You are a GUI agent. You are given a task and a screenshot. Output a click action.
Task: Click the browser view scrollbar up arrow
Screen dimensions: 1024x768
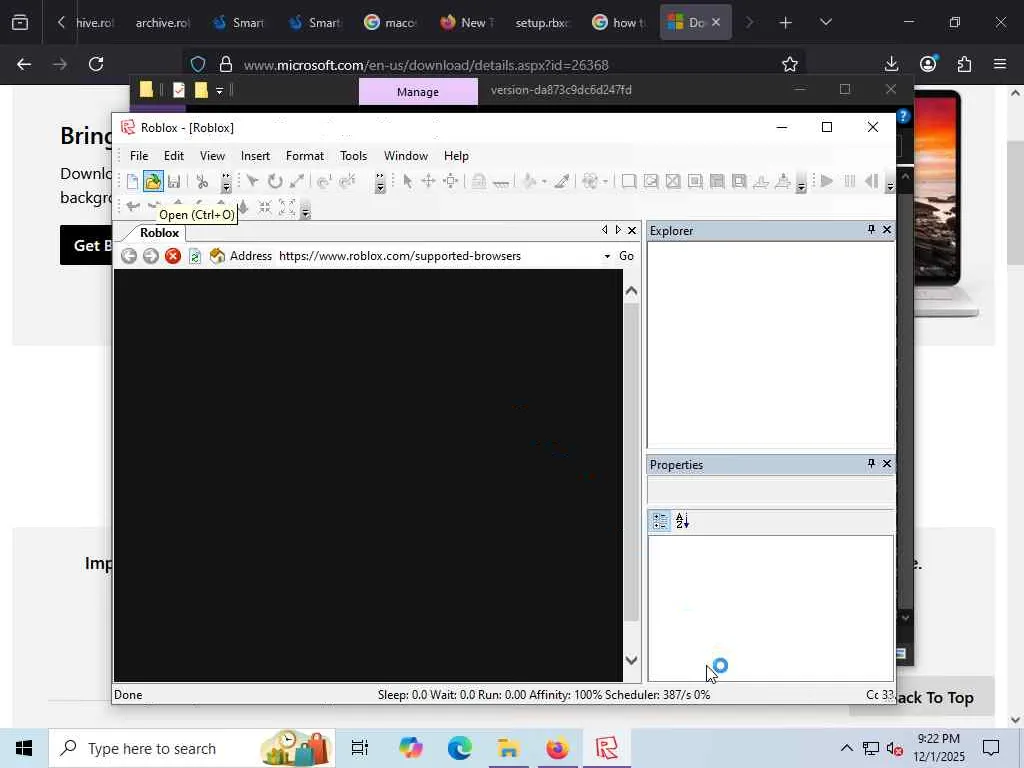point(632,291)
